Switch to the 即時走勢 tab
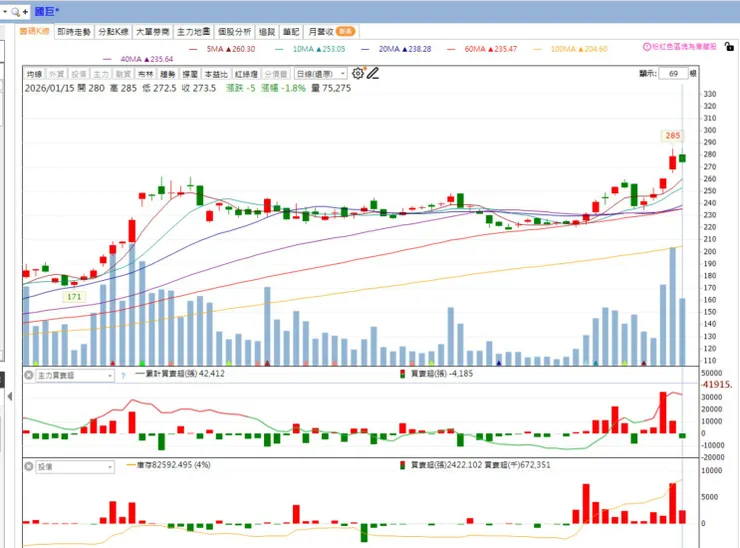 pos(74,32)
